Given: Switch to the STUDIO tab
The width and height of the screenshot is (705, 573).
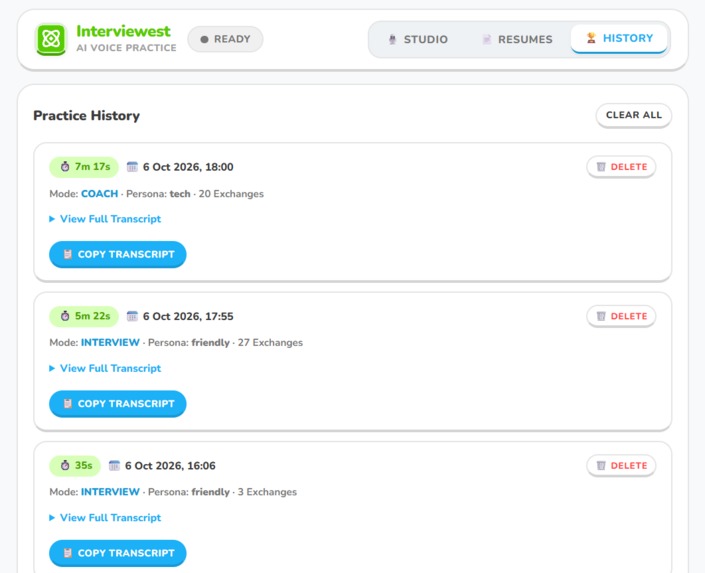Looking at the screenshot, I should pyautogui.click(x=418, y=39).
